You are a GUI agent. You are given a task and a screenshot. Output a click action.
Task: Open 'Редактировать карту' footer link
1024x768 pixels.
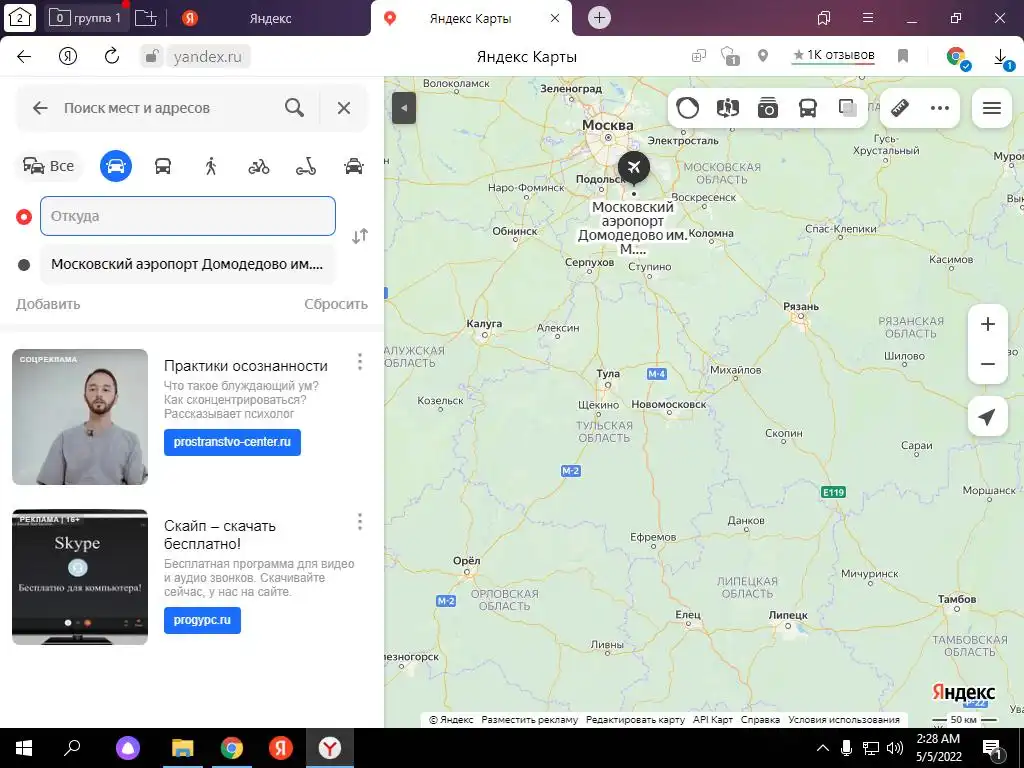pos(635,720)
